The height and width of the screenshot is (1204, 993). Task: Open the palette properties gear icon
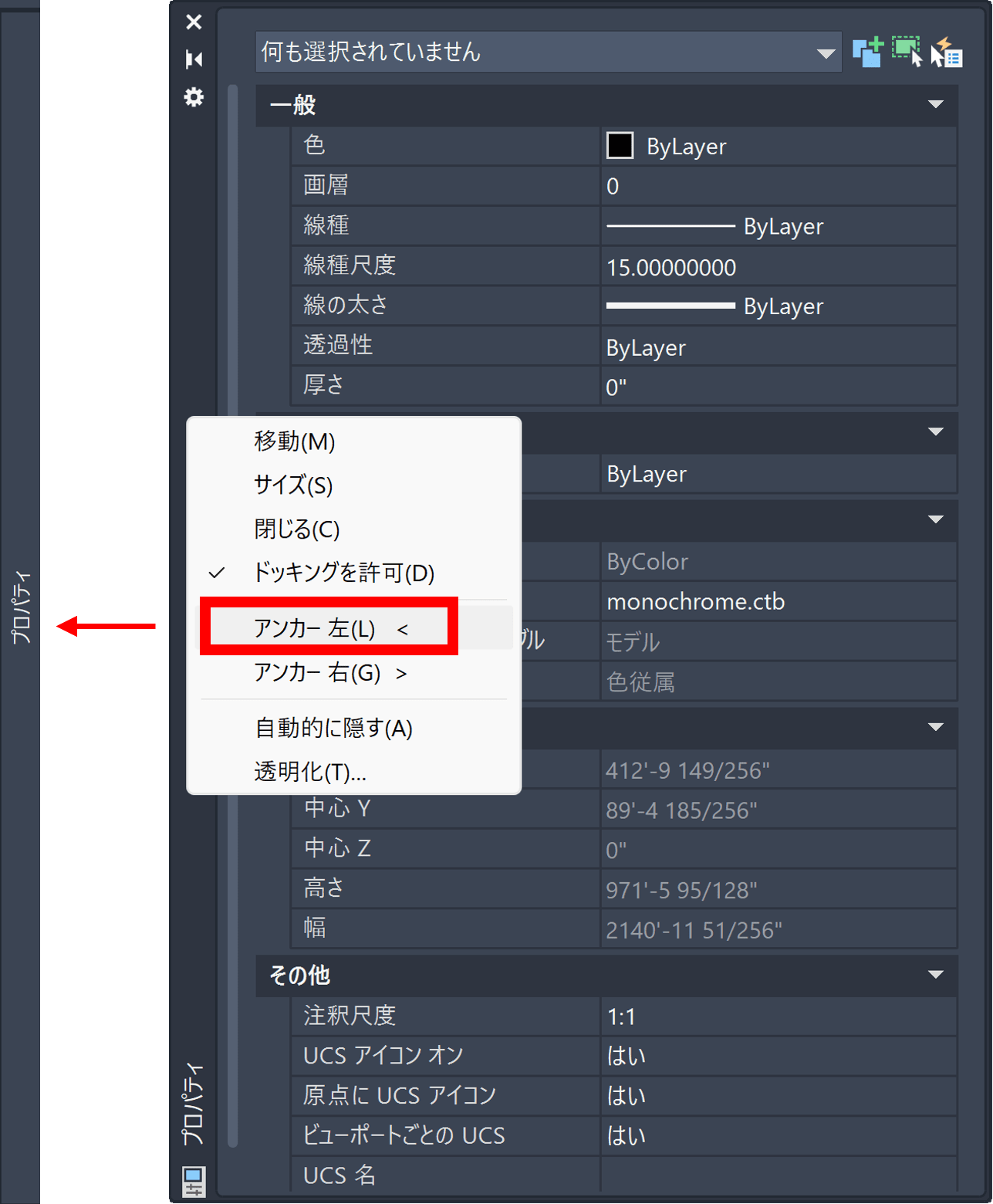(194, 97)
